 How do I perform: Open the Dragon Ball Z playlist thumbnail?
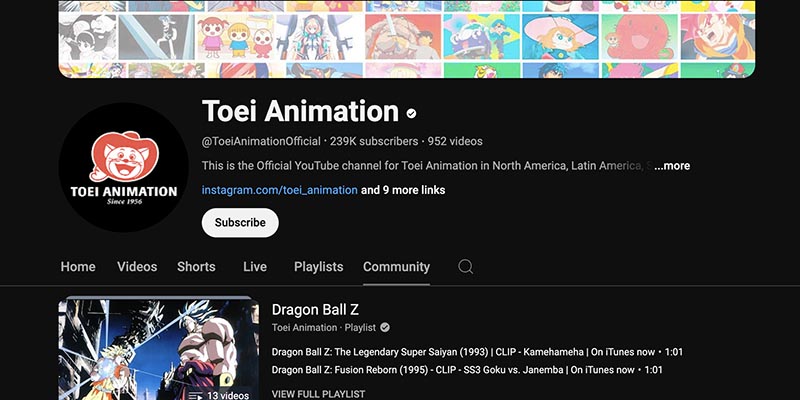pyautogui.click(x=159, y=349)
